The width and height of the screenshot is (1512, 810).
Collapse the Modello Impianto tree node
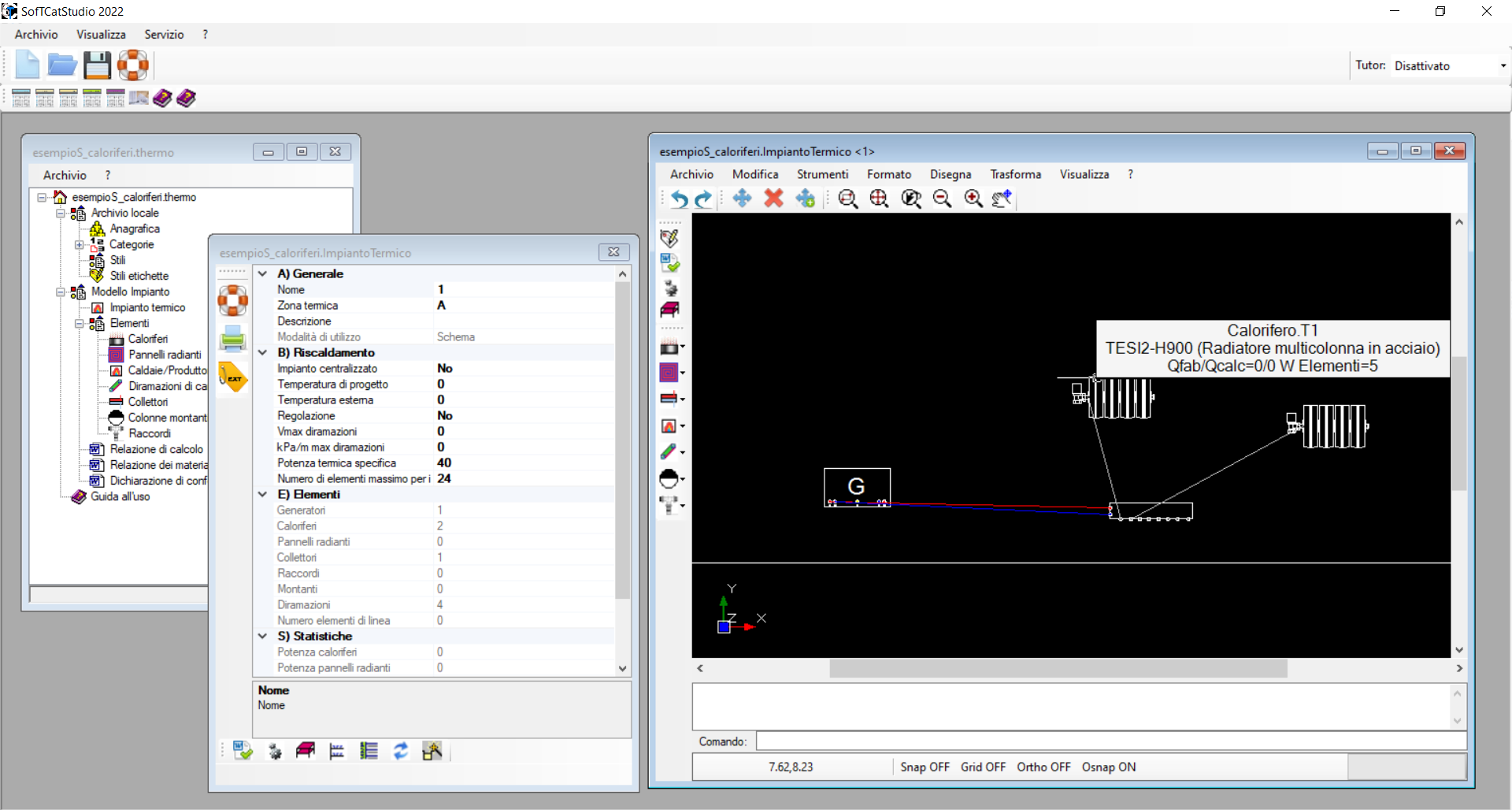[61, 292]
